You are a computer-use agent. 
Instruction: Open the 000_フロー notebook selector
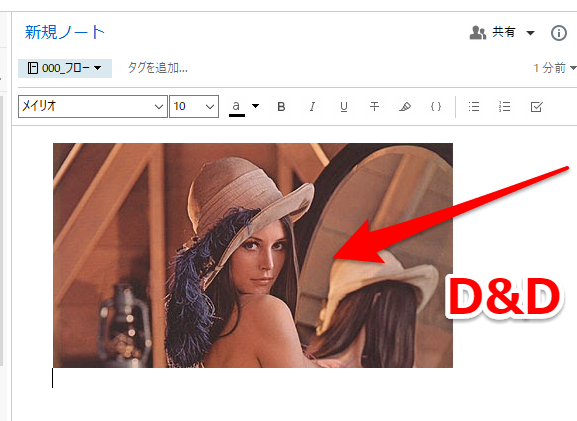tap(65, 68)
